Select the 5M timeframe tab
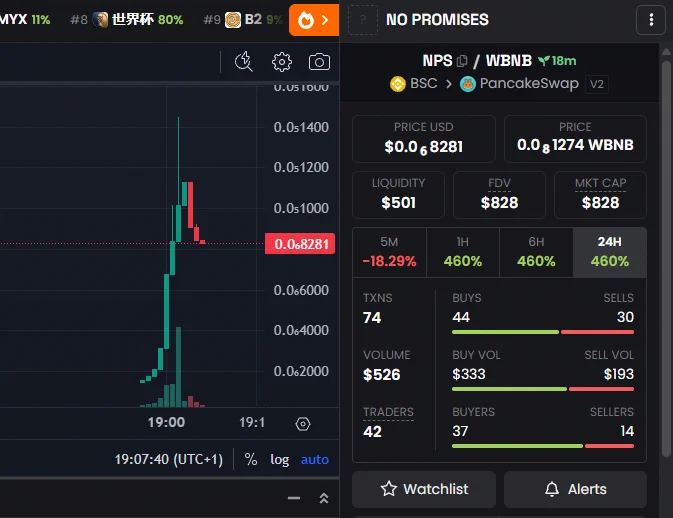673x518 pixels. point(389,252)
